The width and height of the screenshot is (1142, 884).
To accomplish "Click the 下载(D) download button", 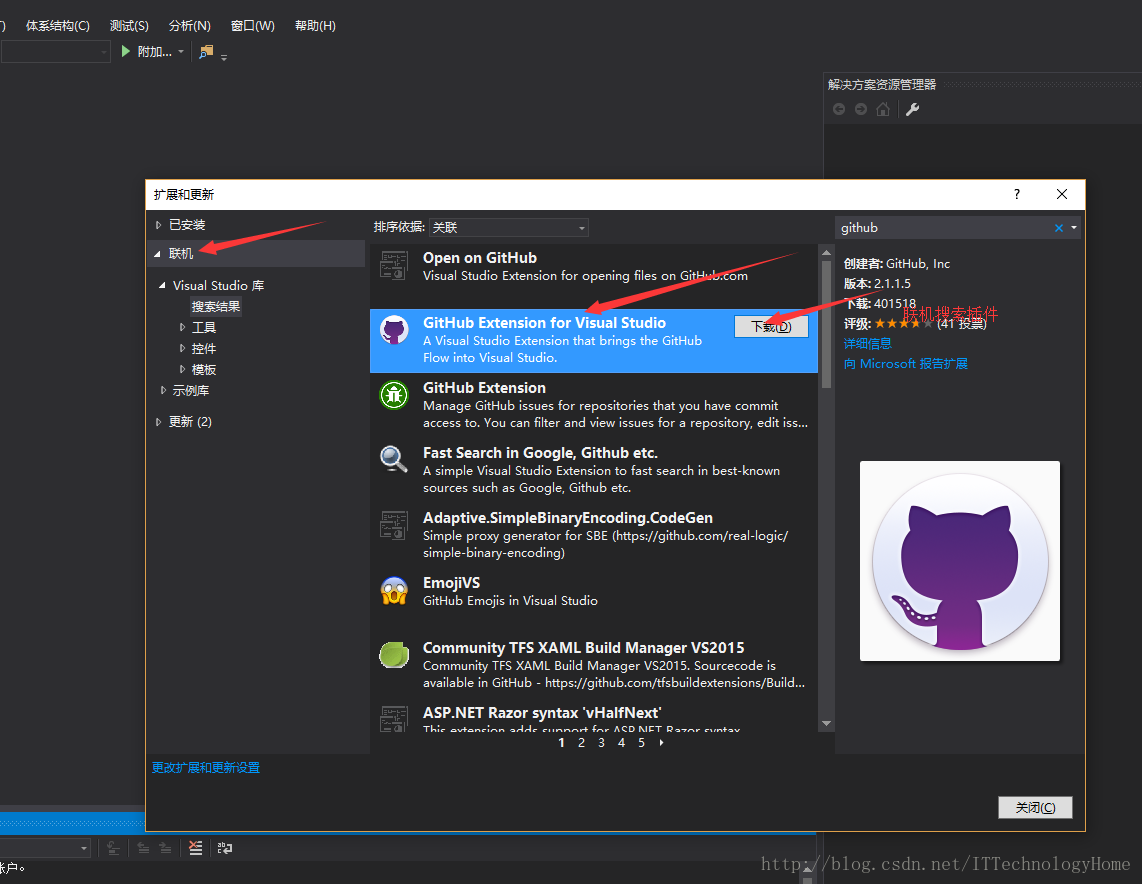I will (771, 326).
